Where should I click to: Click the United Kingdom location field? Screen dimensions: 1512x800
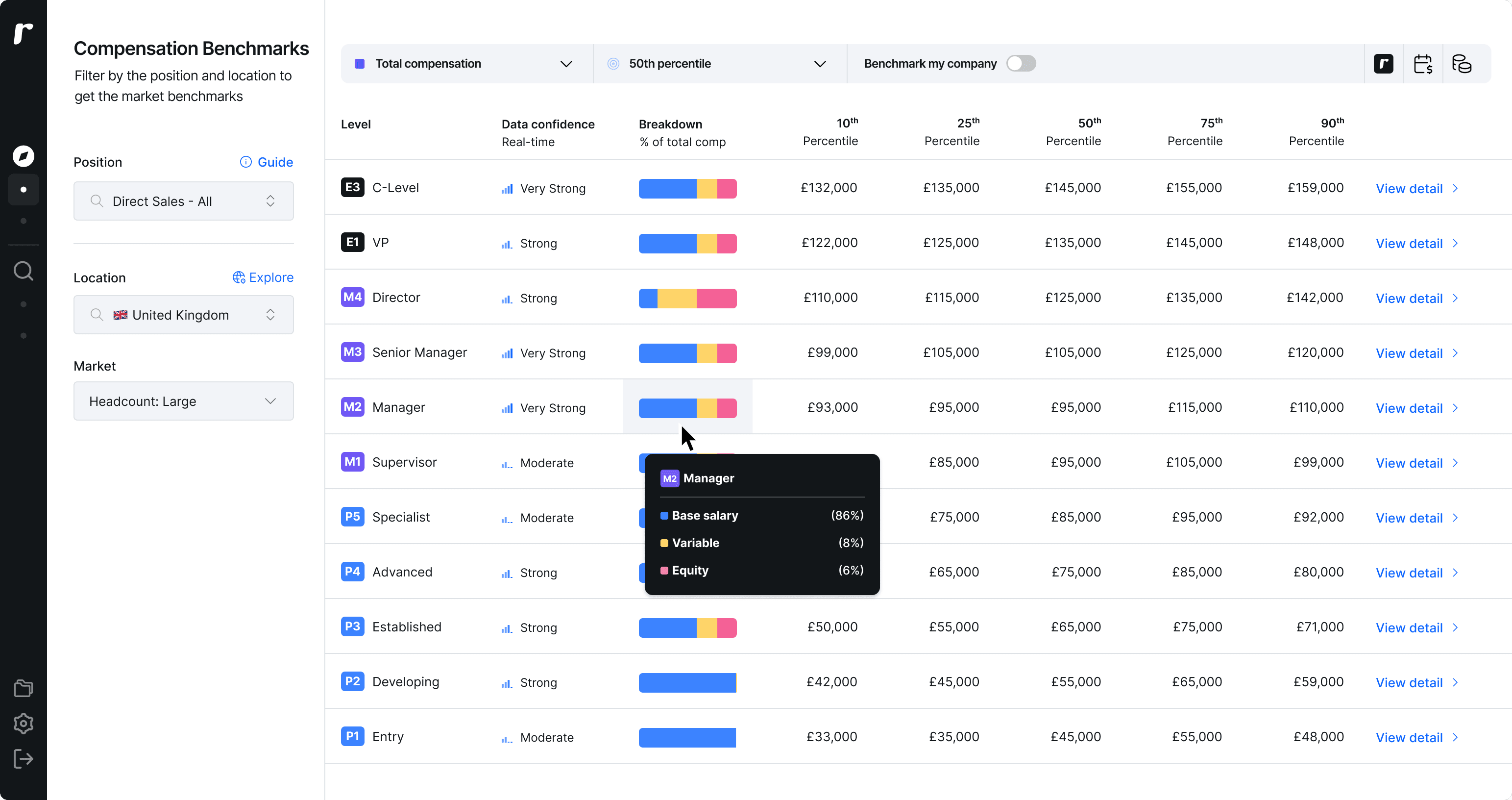(x=183, y=315)
